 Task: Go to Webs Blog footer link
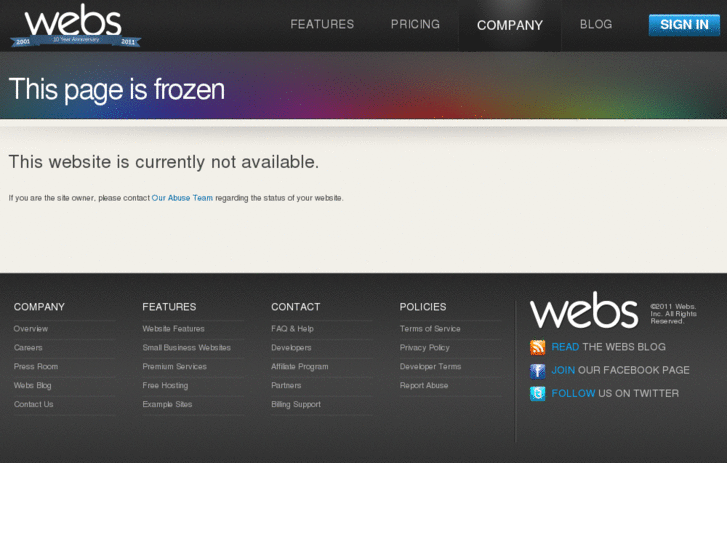click(x=32, y=385)
